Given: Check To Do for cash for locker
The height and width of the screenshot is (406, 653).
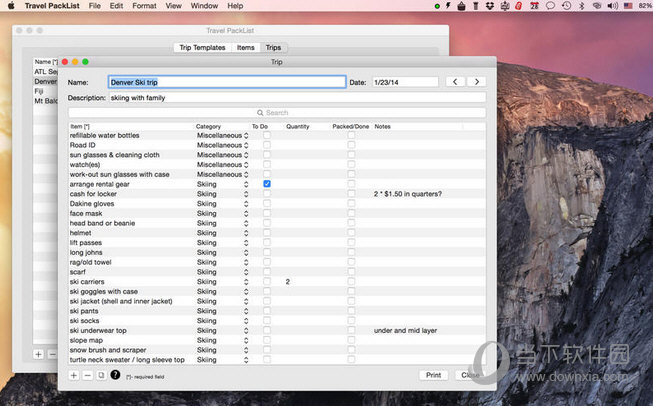Looking at the screenshot, I should tap(267, 194).
